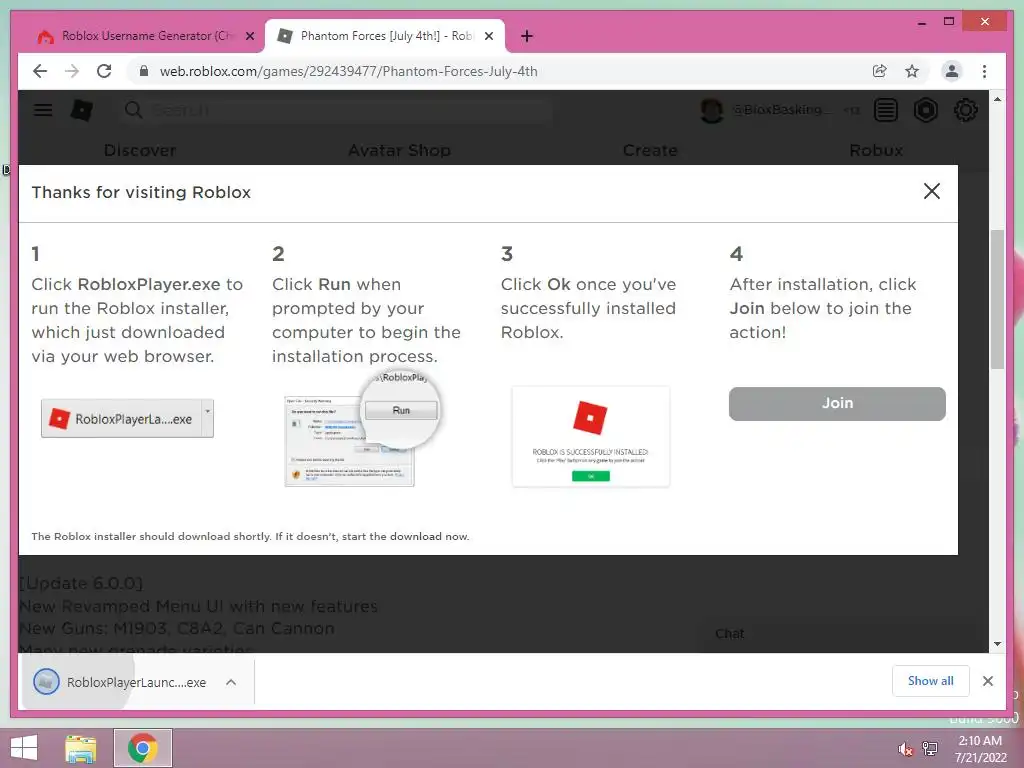Open the Robux menu item

(x=876, y=150)
